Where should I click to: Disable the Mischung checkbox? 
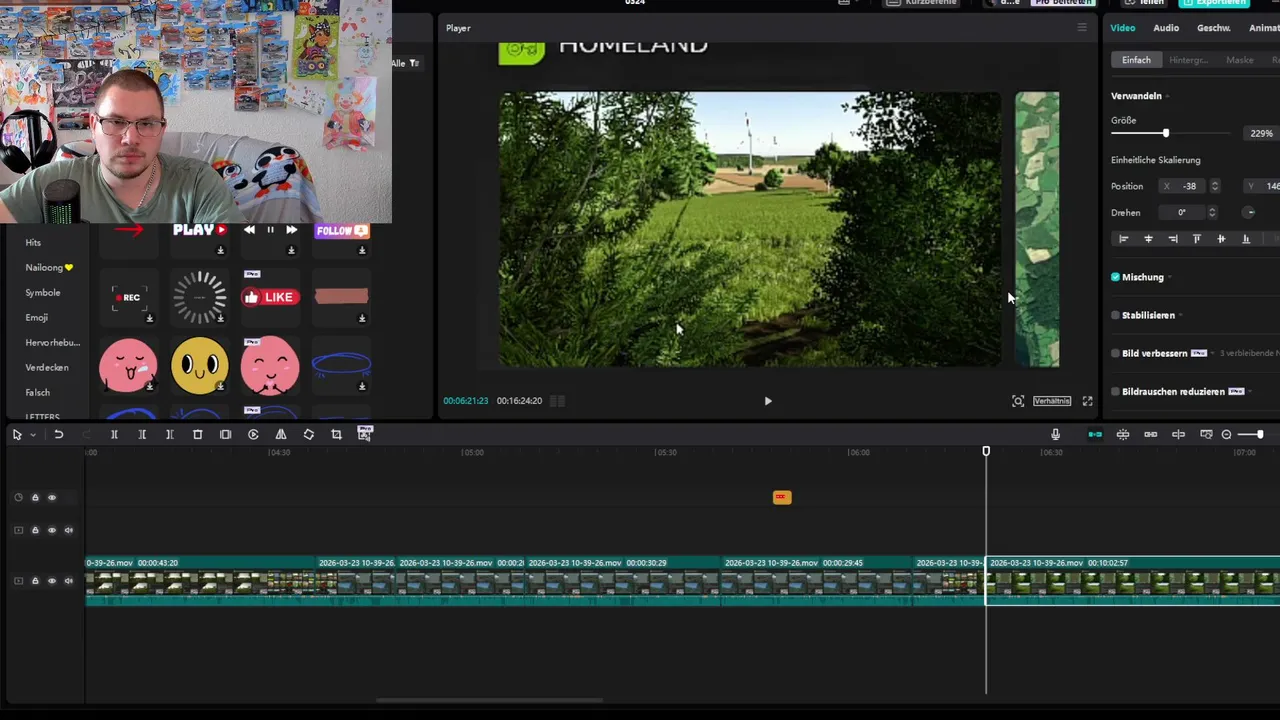click(1115, 277)
